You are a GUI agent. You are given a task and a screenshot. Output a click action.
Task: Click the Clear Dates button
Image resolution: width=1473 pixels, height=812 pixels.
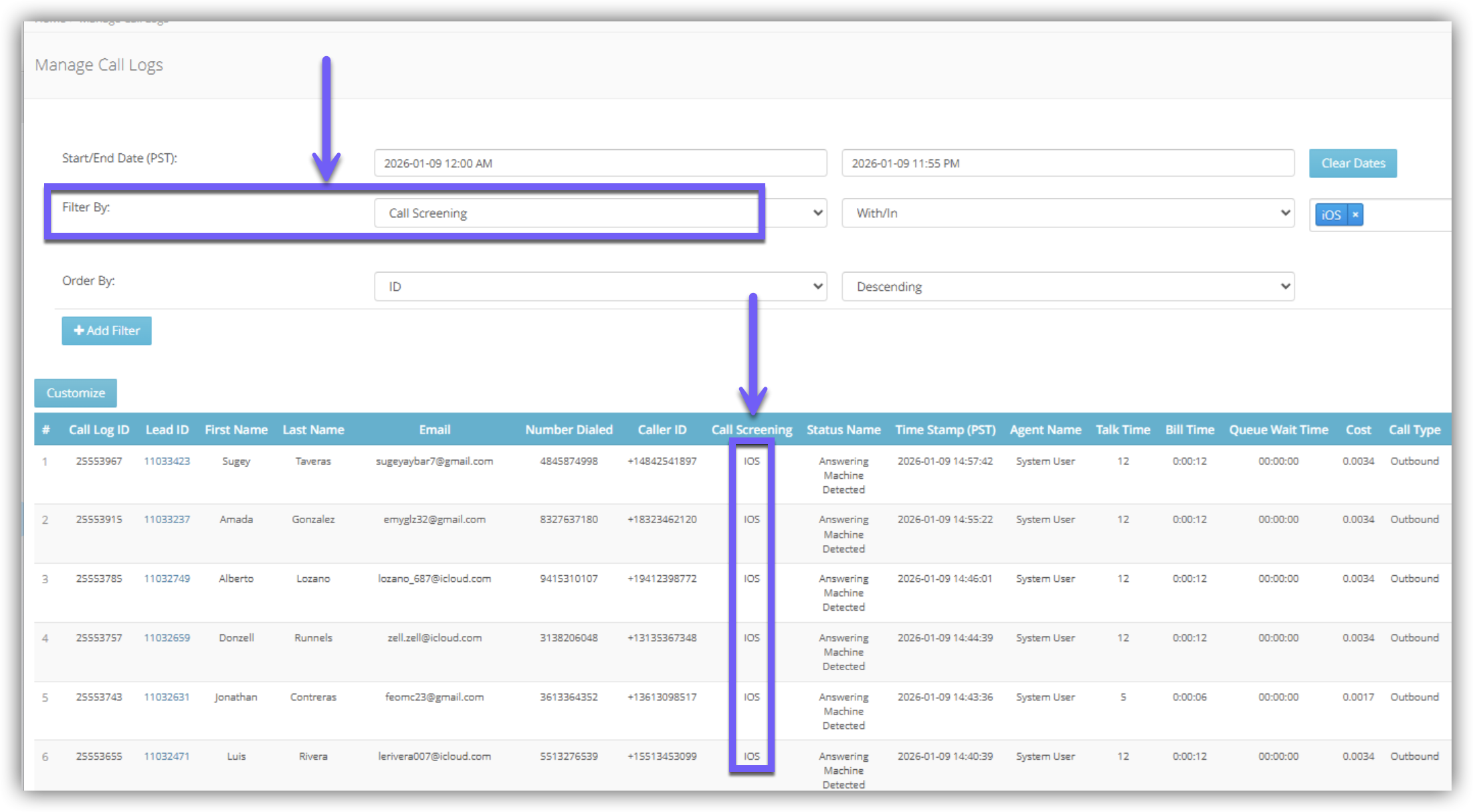(x=1353, y=163)
